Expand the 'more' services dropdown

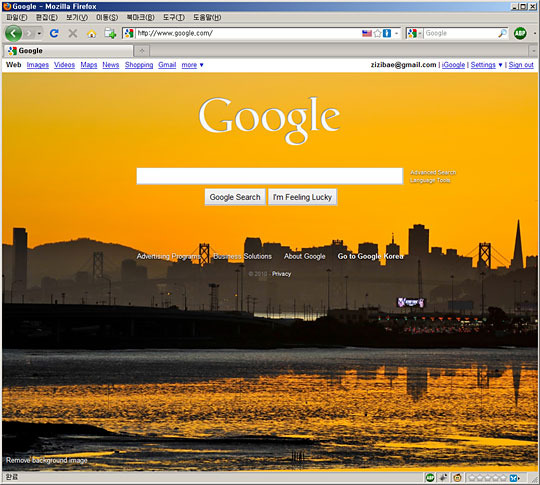192,65
